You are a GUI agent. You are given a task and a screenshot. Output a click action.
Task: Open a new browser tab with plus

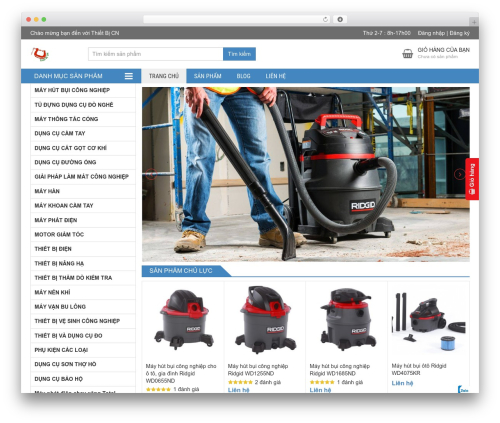pos(474,22)
